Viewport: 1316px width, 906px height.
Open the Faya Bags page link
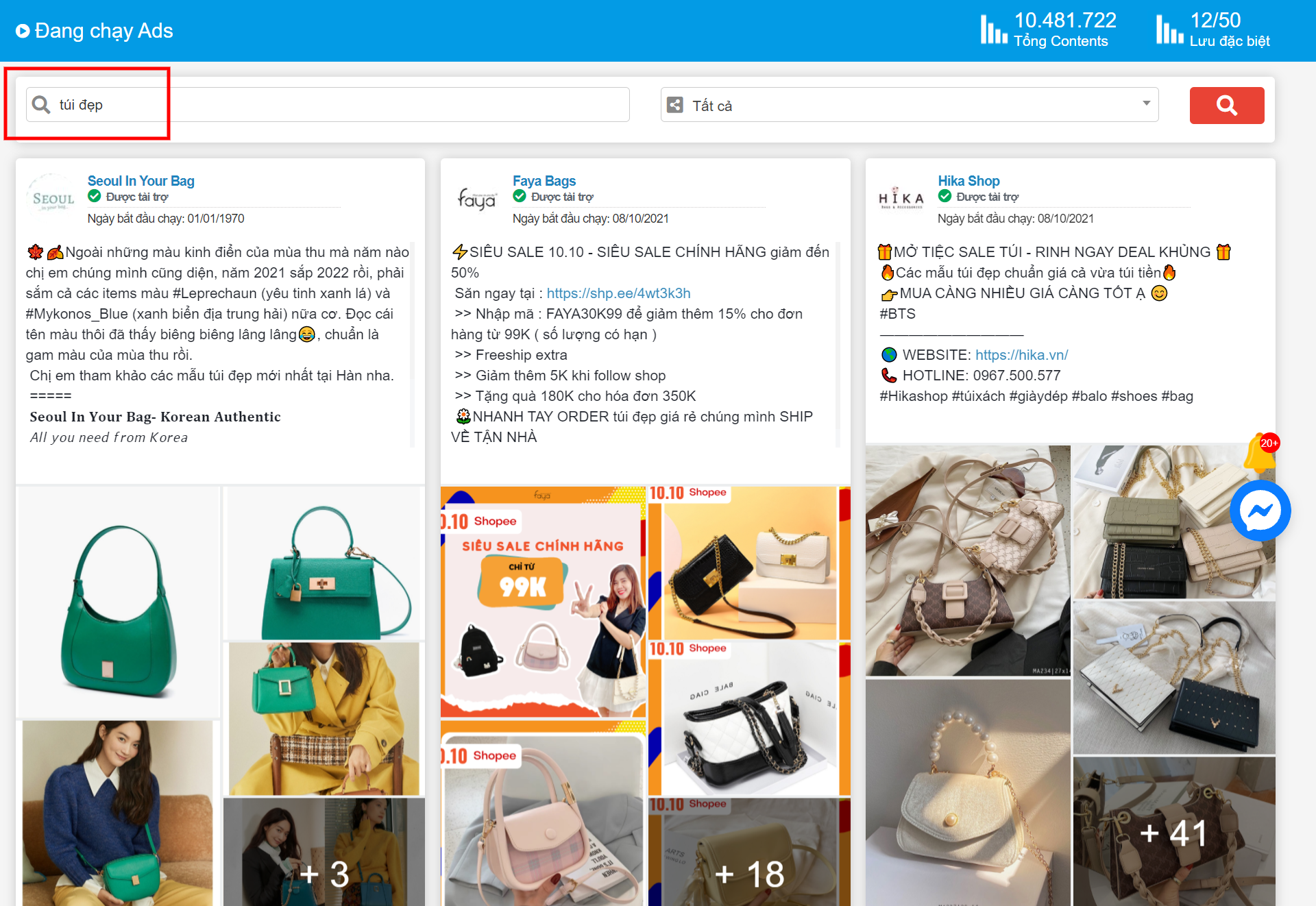[544, 181]
